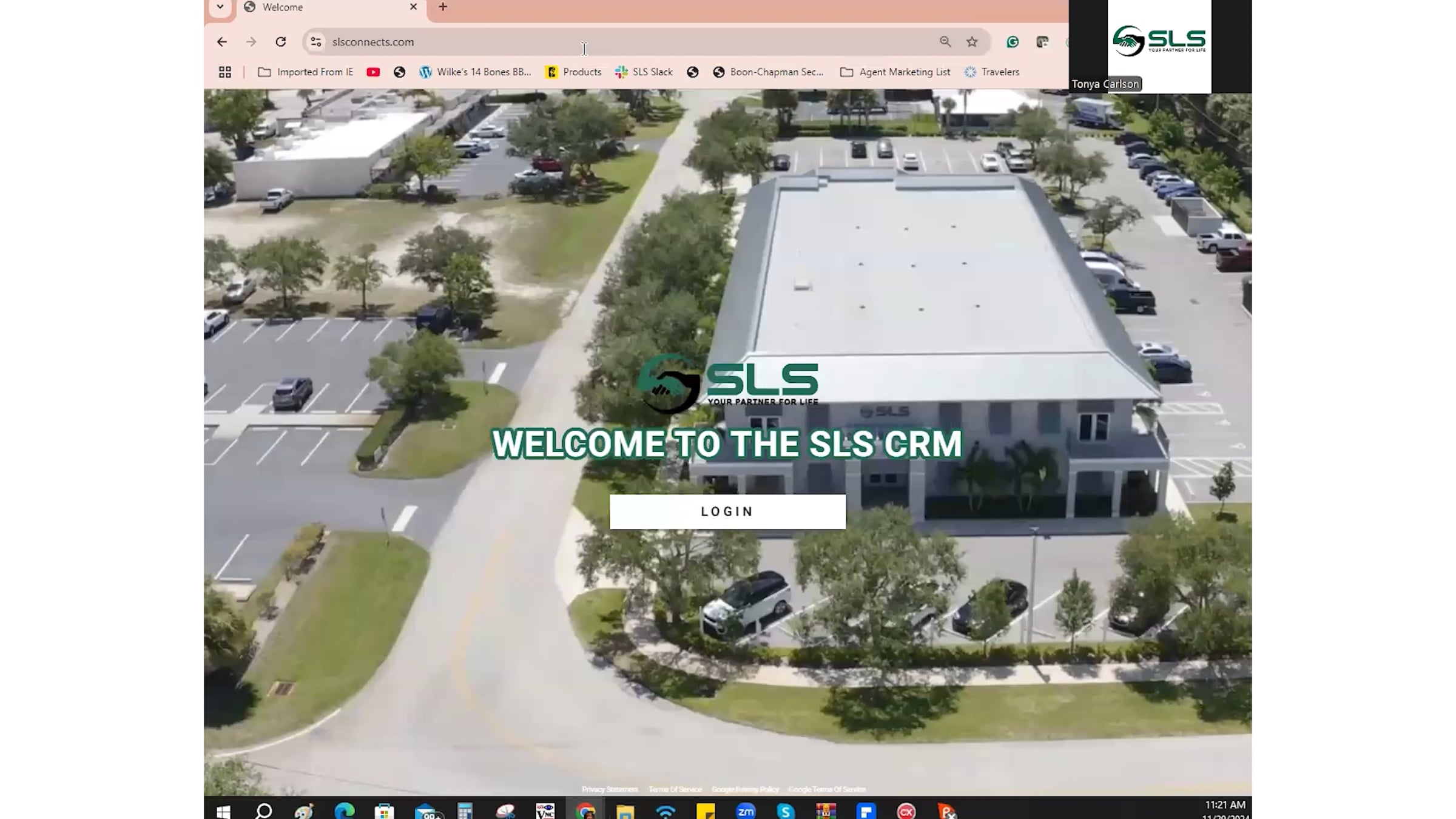Screen dimensions: 1456x819
Task: Open the Terms Of Service footer link
Action: pyautogui.click(x=675, y=789)
